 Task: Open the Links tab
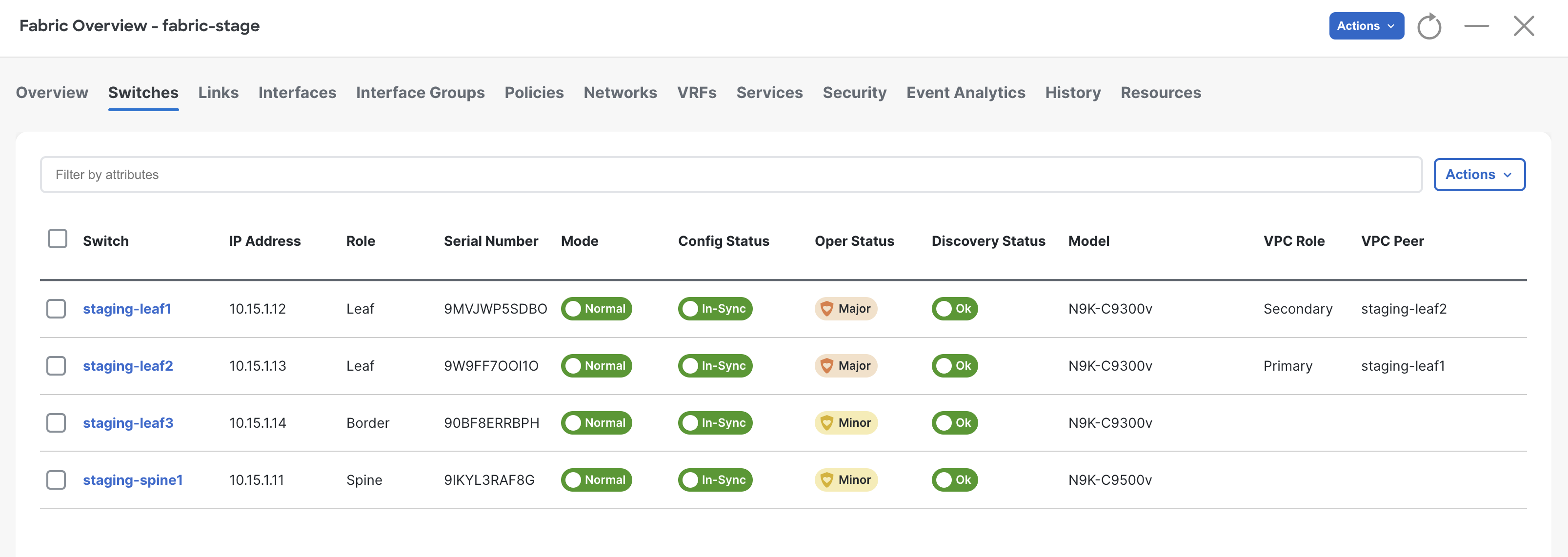[x=218, y=93]
